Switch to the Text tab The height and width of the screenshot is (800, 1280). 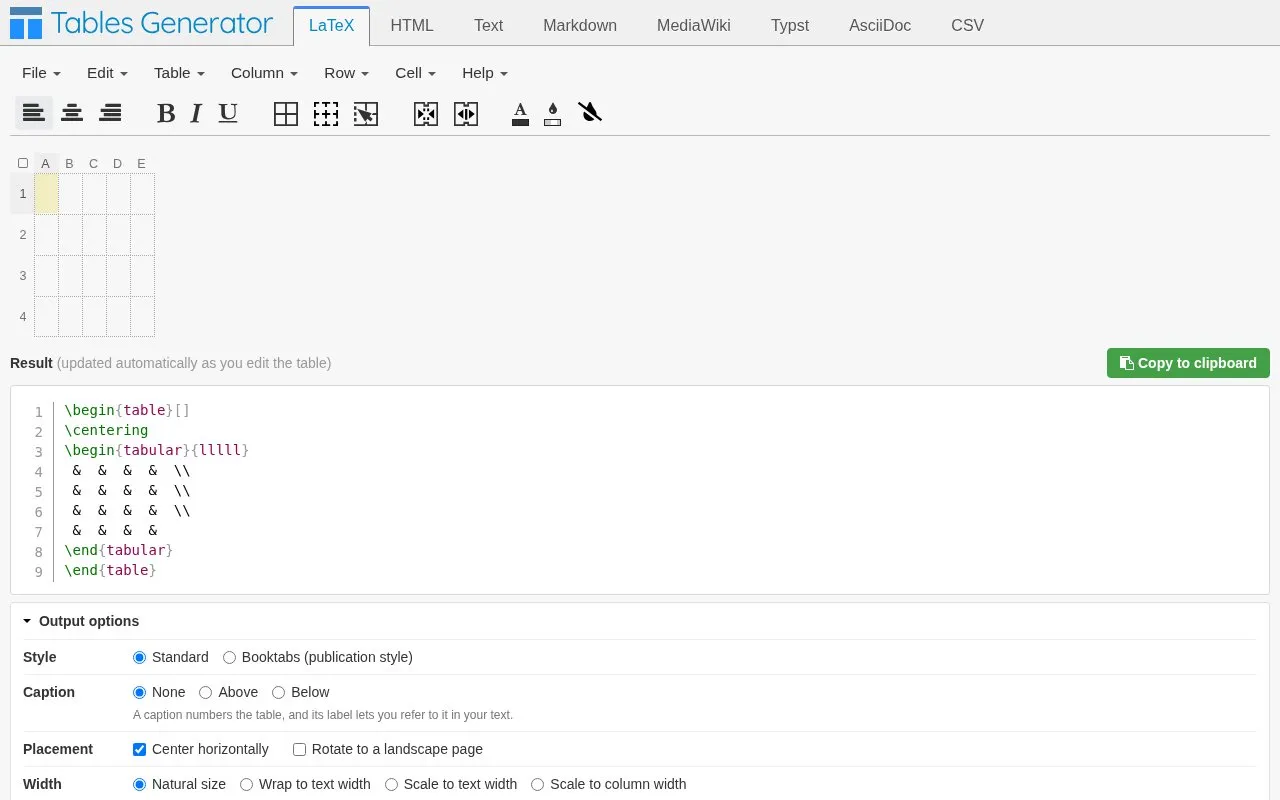click(x=489, y=26)
